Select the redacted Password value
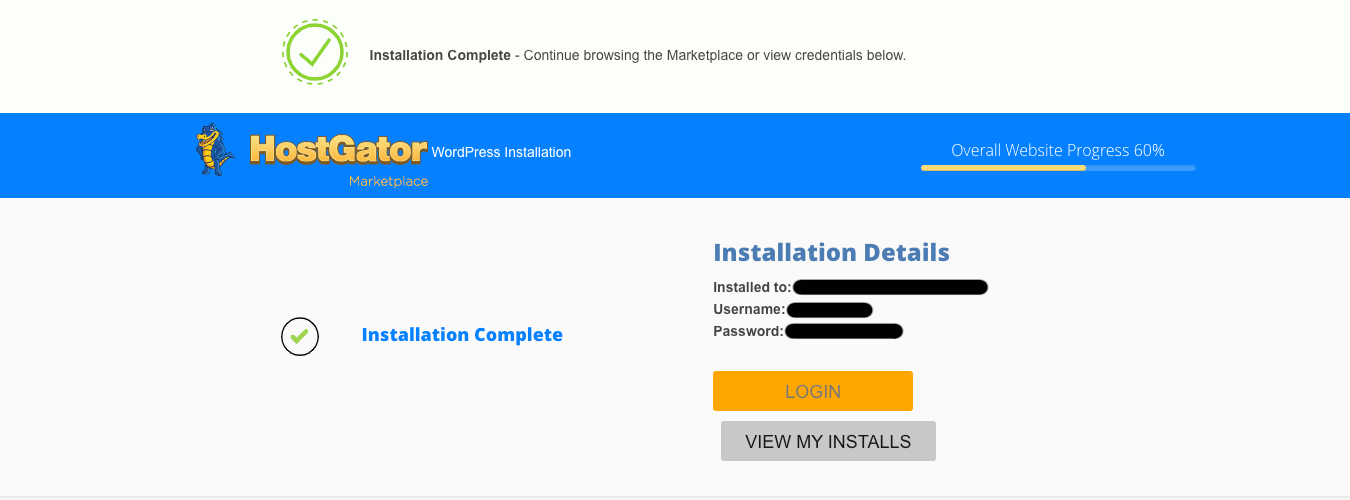The image size is (1350, 500). click(x=844, y=331)
